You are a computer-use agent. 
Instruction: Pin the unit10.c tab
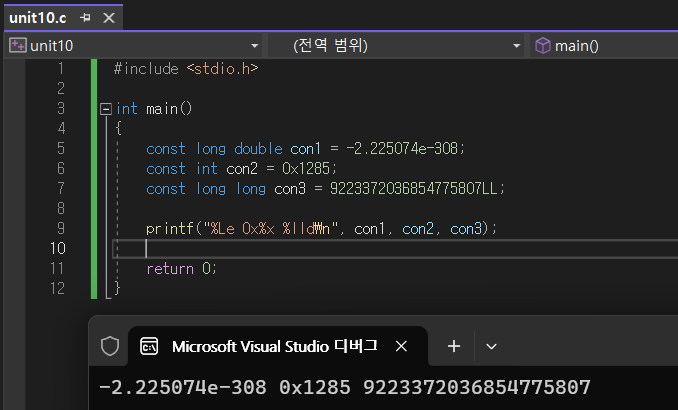point(85,18)
